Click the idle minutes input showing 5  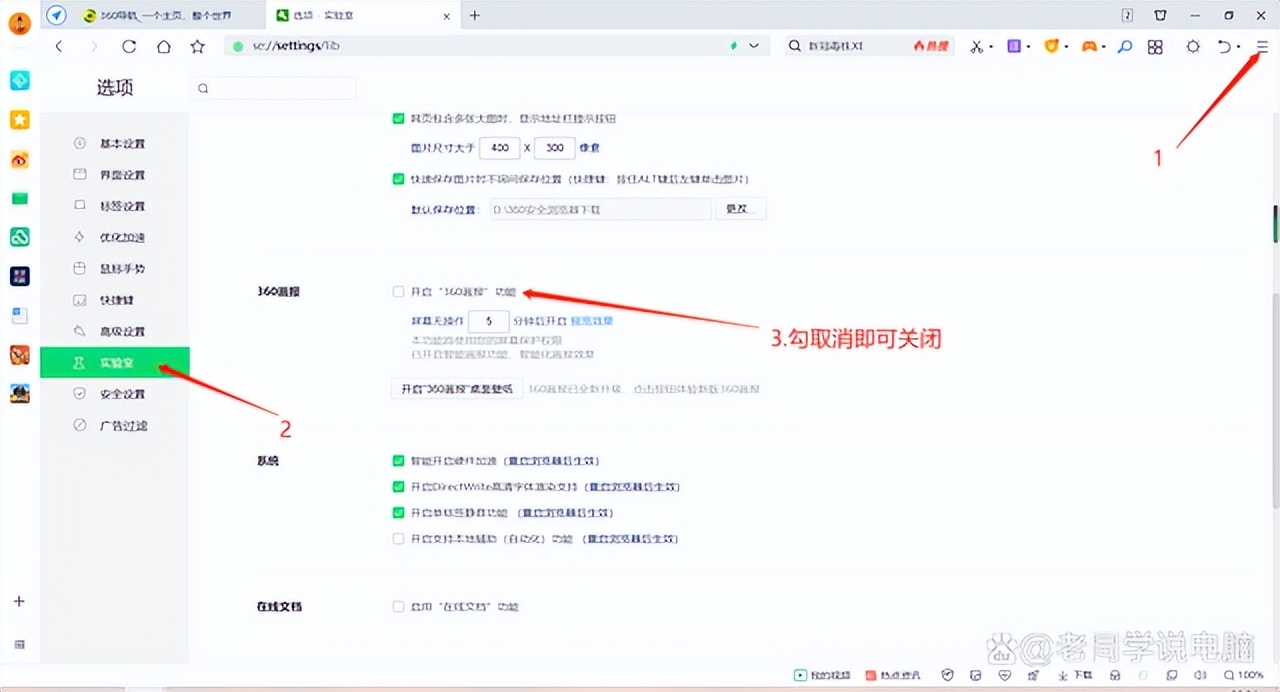[x=488, y=321]
